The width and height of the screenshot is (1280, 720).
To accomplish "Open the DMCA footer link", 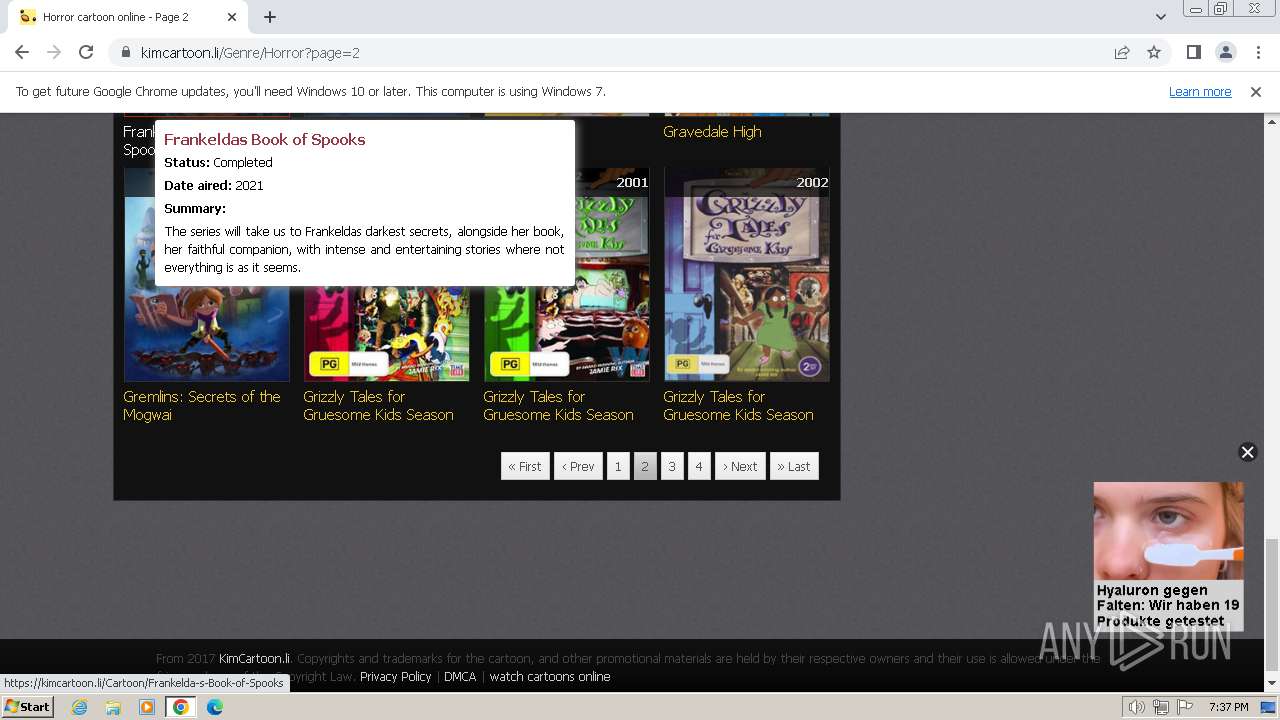I will click(460, 677).
